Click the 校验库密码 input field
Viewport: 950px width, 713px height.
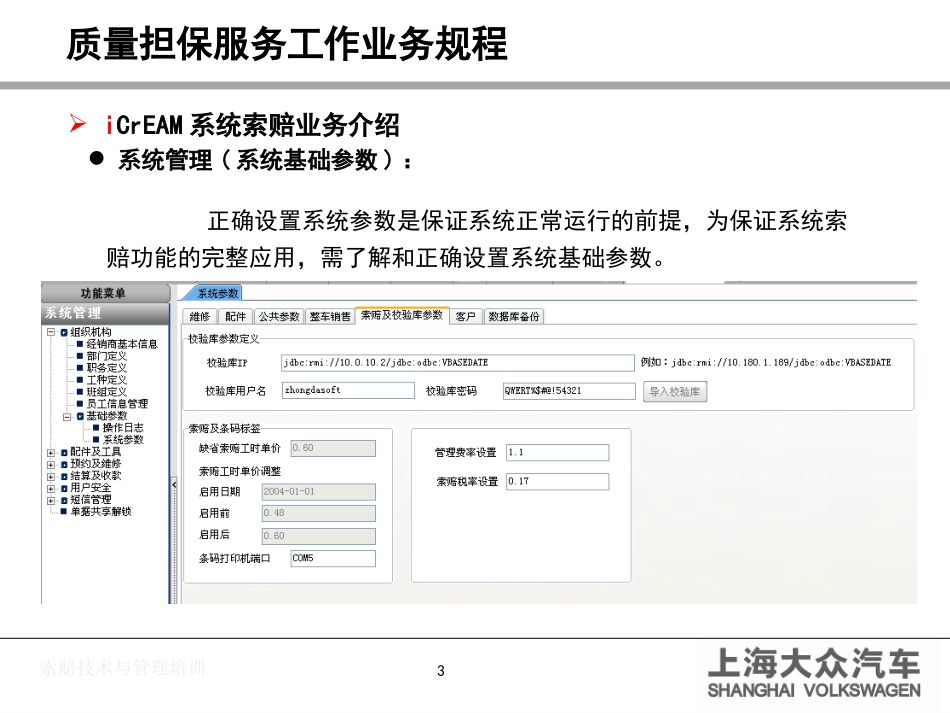point(569,391)
